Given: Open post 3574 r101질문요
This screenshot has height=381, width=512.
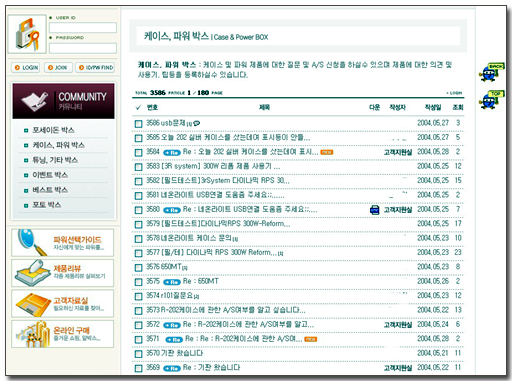Looking at the screenshot, I should (x=177, y=295).
